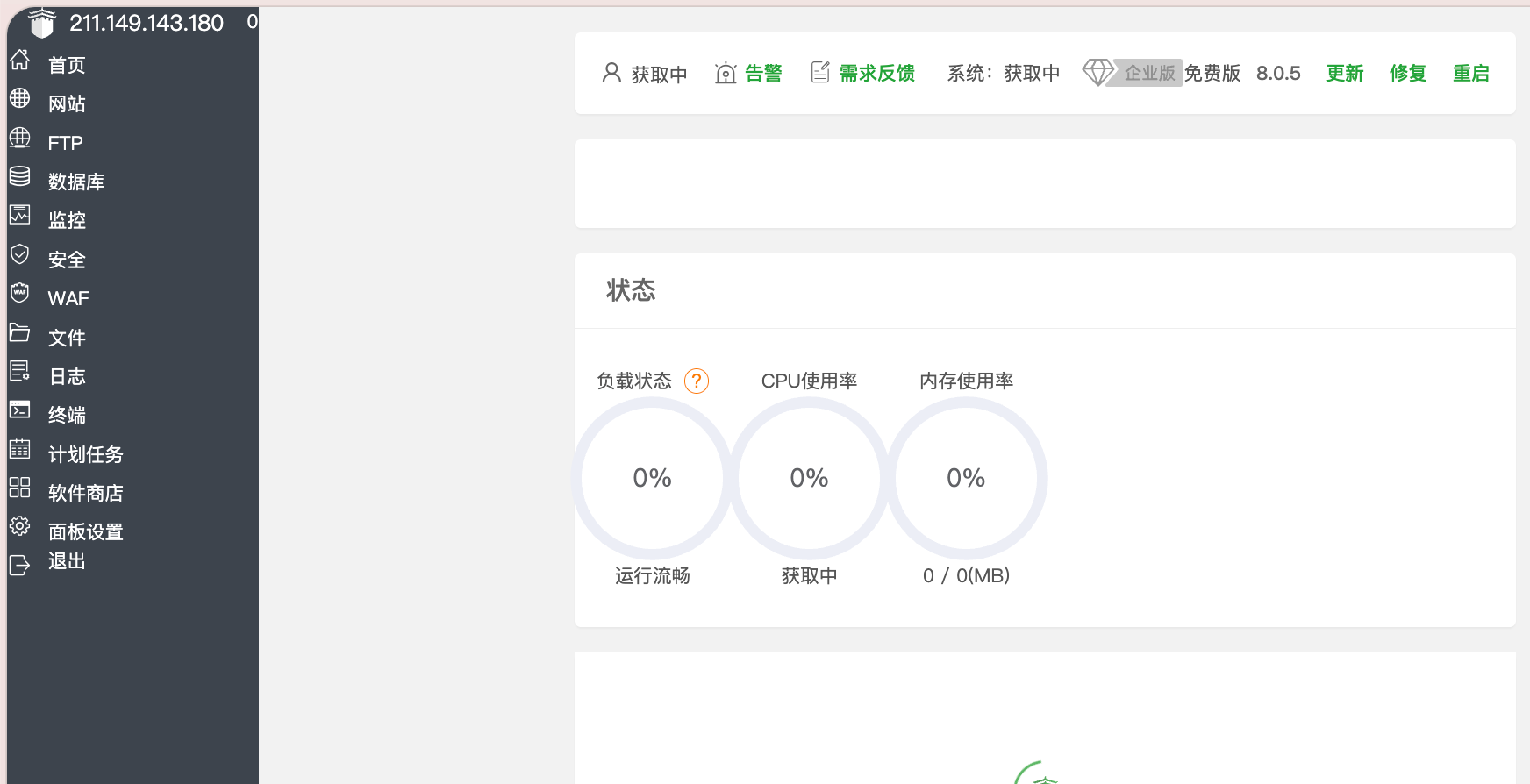This screenshot has height=784, width=1530.
Task: Click the monitoring chart icon
Action: pos(19,215)
